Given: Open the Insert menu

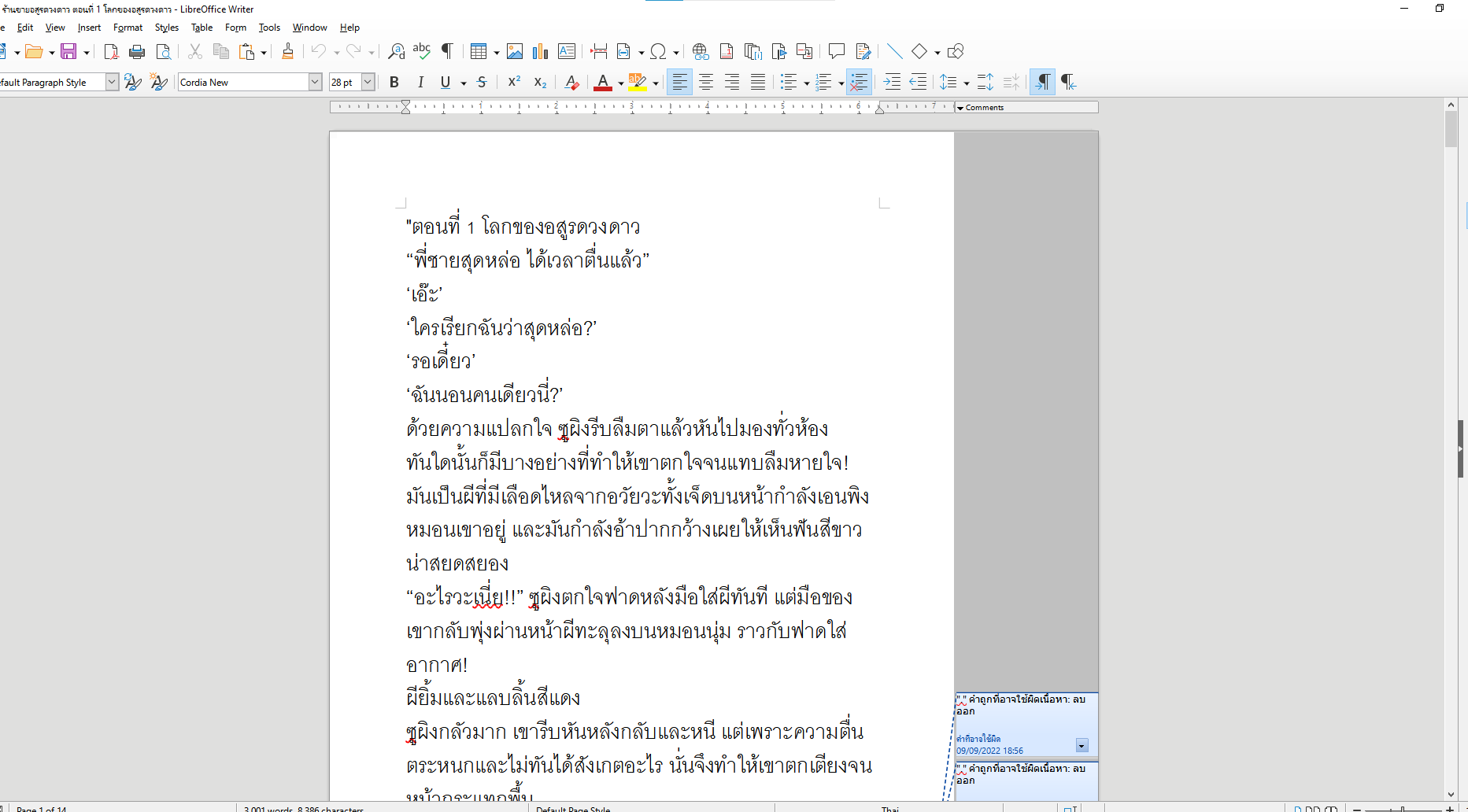Looking at the screenshot, I should coord(89,28).
